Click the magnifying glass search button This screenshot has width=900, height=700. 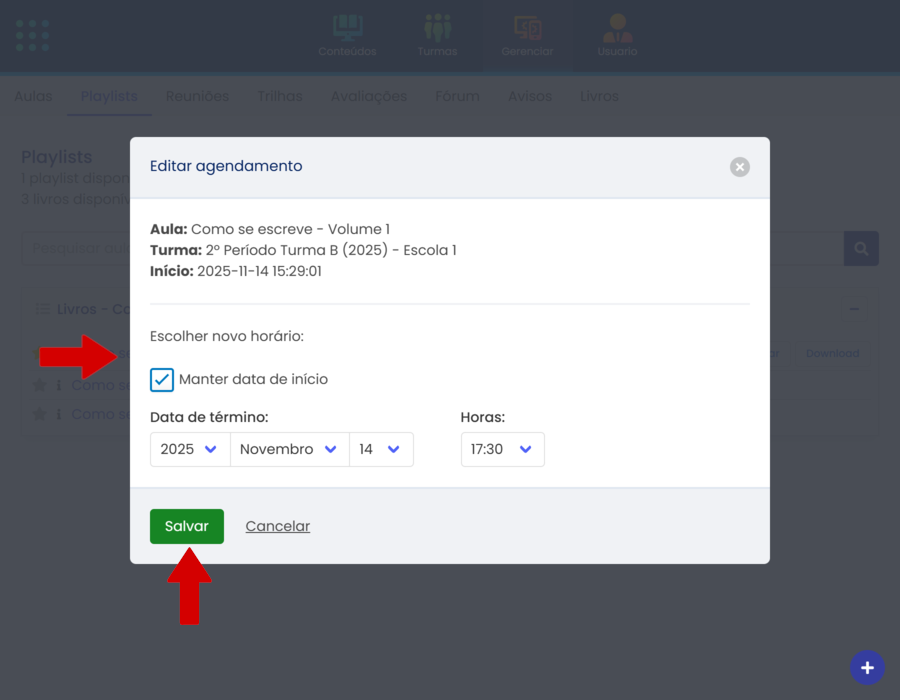(861, 248)
